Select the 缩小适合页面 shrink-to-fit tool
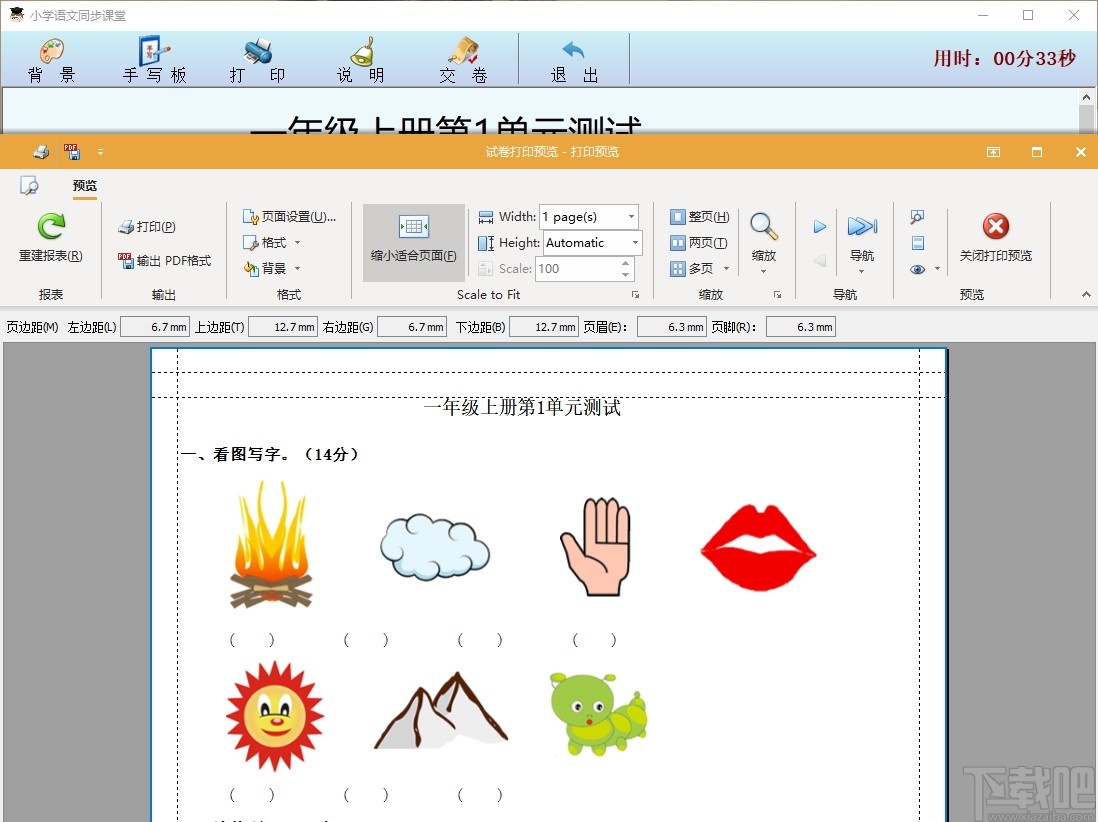 412,240
